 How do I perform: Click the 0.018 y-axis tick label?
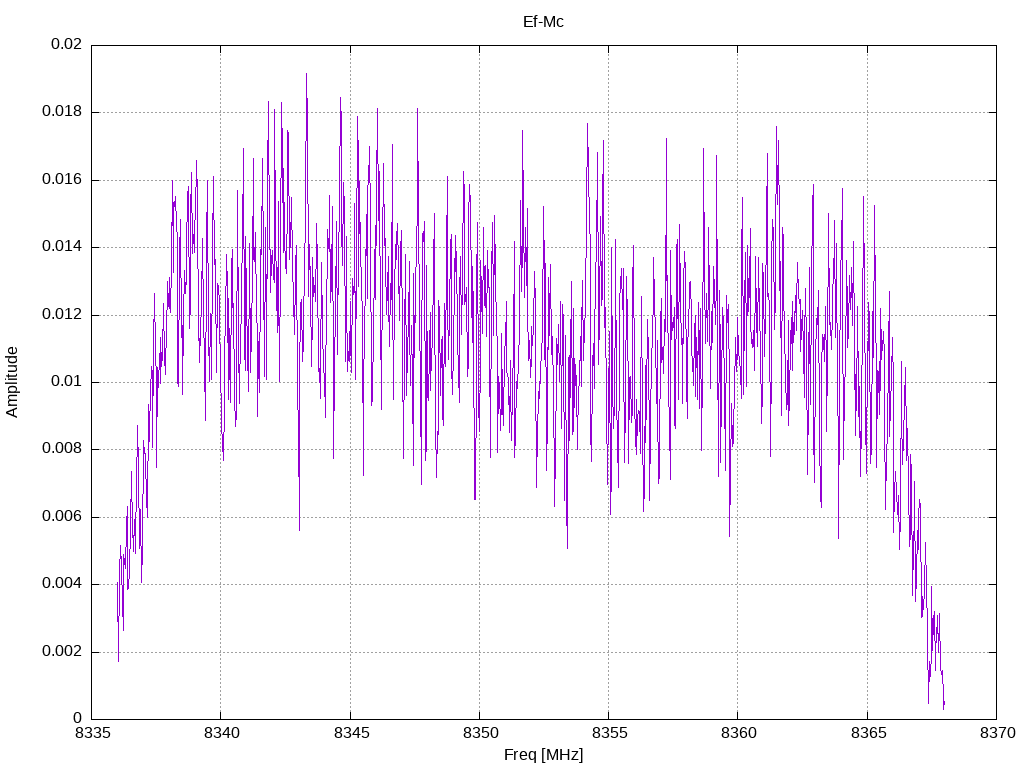pos(62,112)
